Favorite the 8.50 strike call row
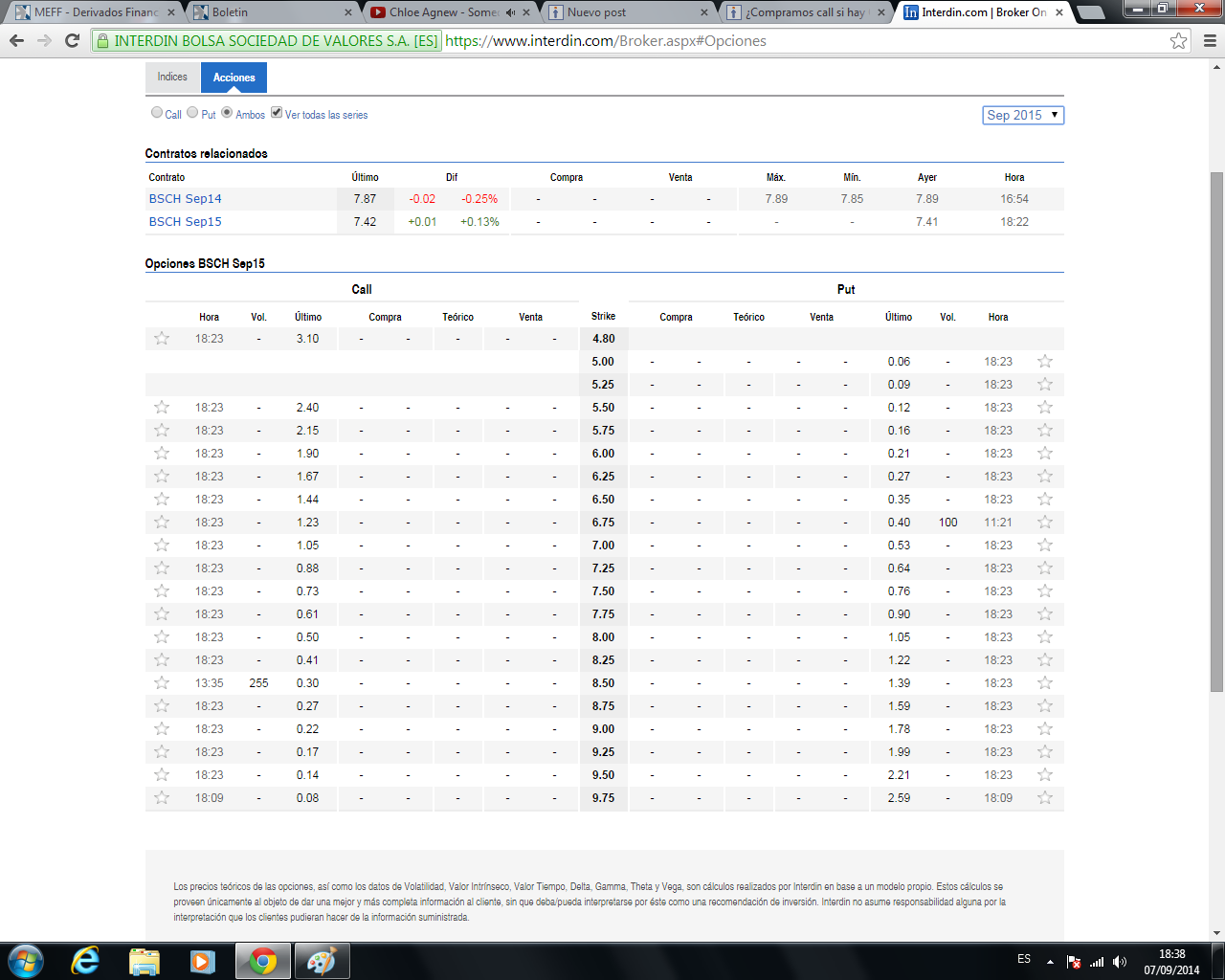 point(162,682)
